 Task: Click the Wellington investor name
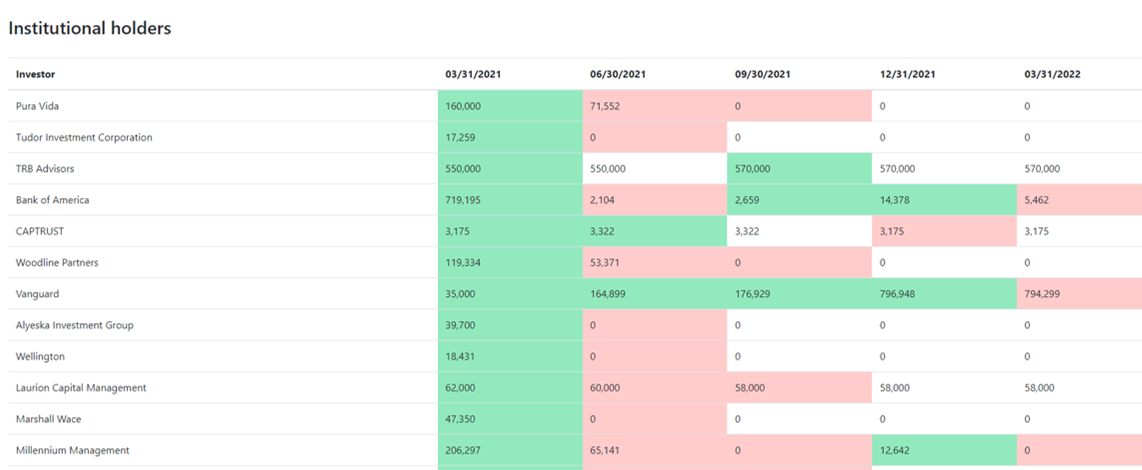(x=40, y=356)
